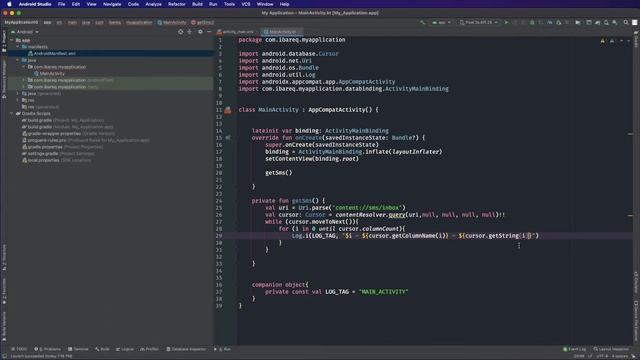The width and height of the screenshot is (640, 360).
Task: Click the "content://sms/inbox" string literal
Action: [x=367, y=208]
